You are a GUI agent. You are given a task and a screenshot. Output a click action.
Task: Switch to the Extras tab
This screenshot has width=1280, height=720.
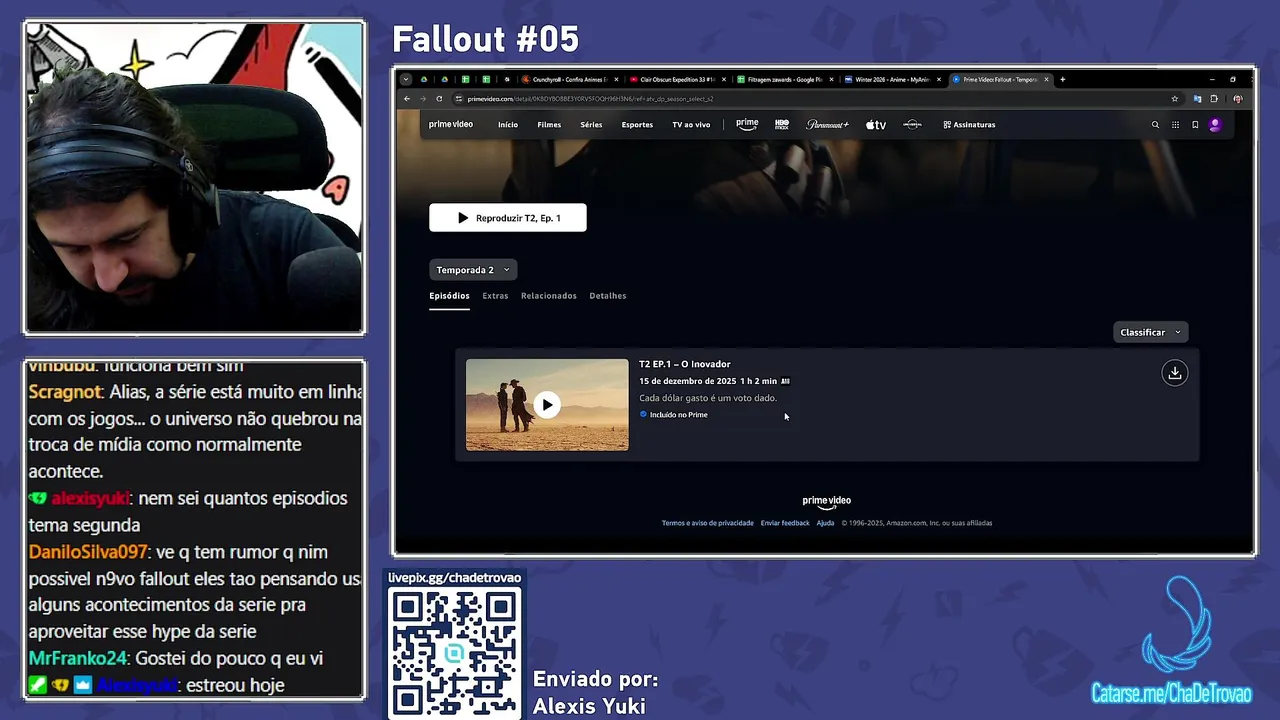click(495, 296)
